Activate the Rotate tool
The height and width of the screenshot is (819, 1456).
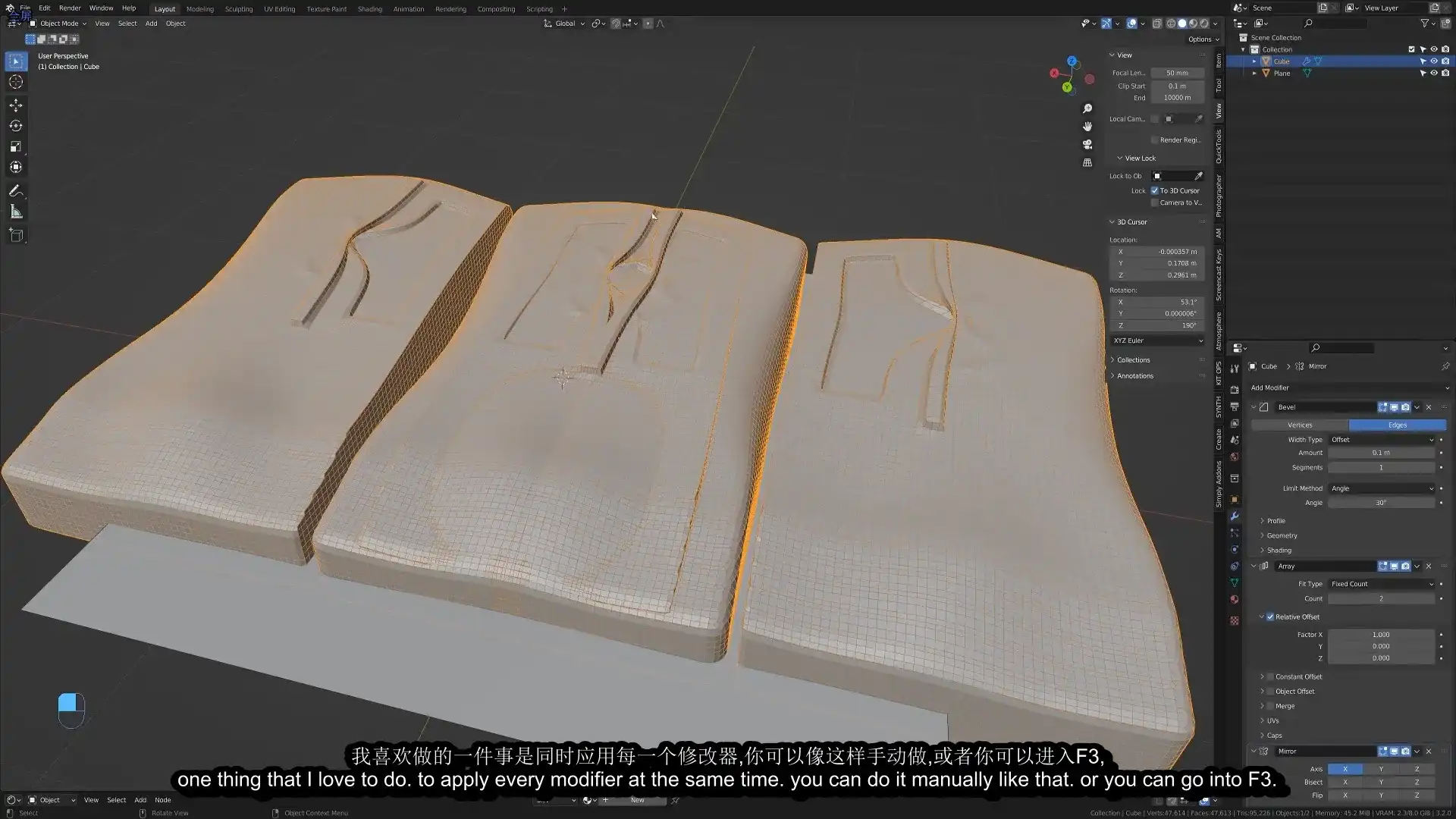pos(16,126)
